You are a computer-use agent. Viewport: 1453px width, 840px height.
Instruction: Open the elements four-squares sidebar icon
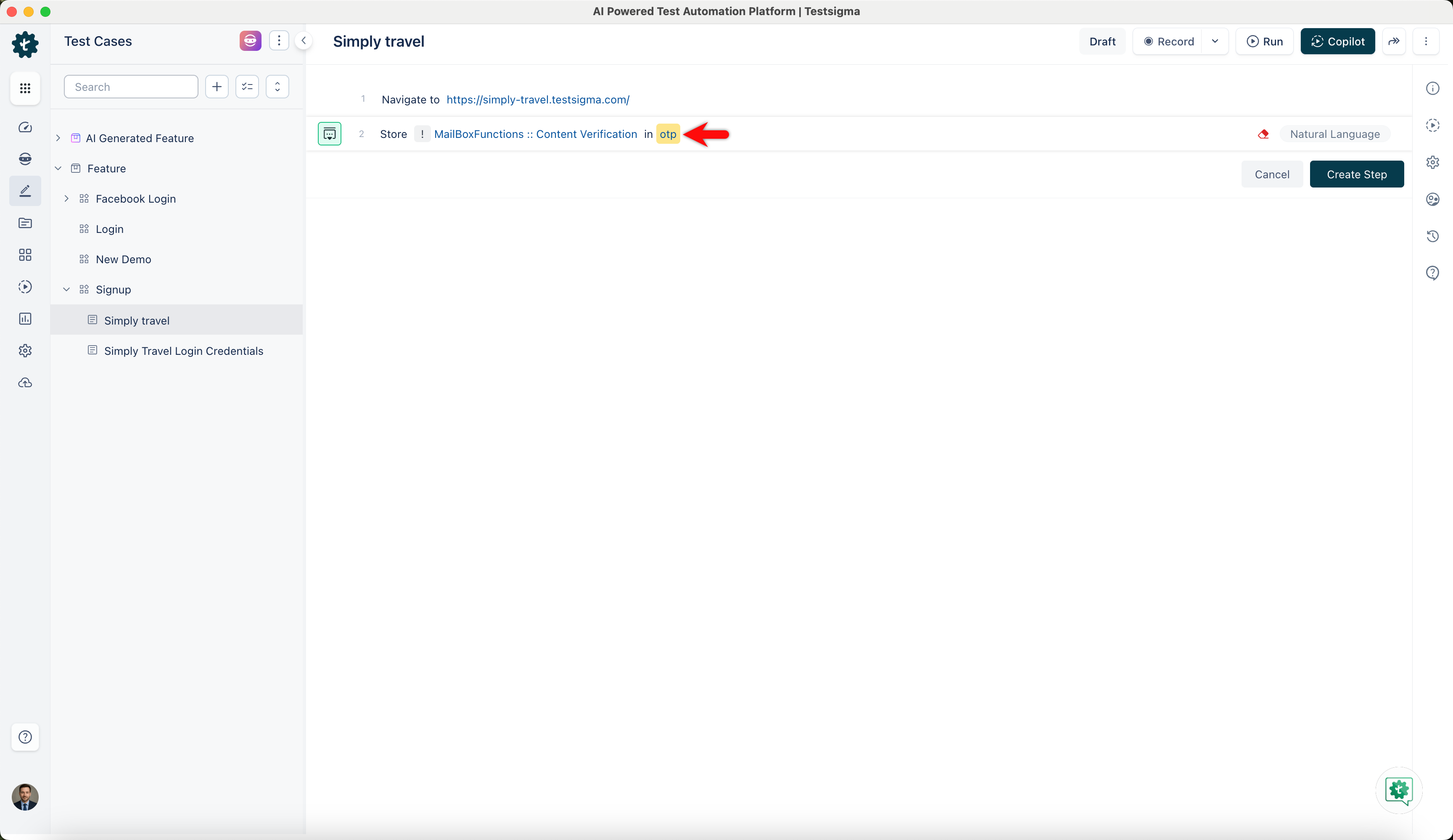pyautogui.click(x=25, y=255)
